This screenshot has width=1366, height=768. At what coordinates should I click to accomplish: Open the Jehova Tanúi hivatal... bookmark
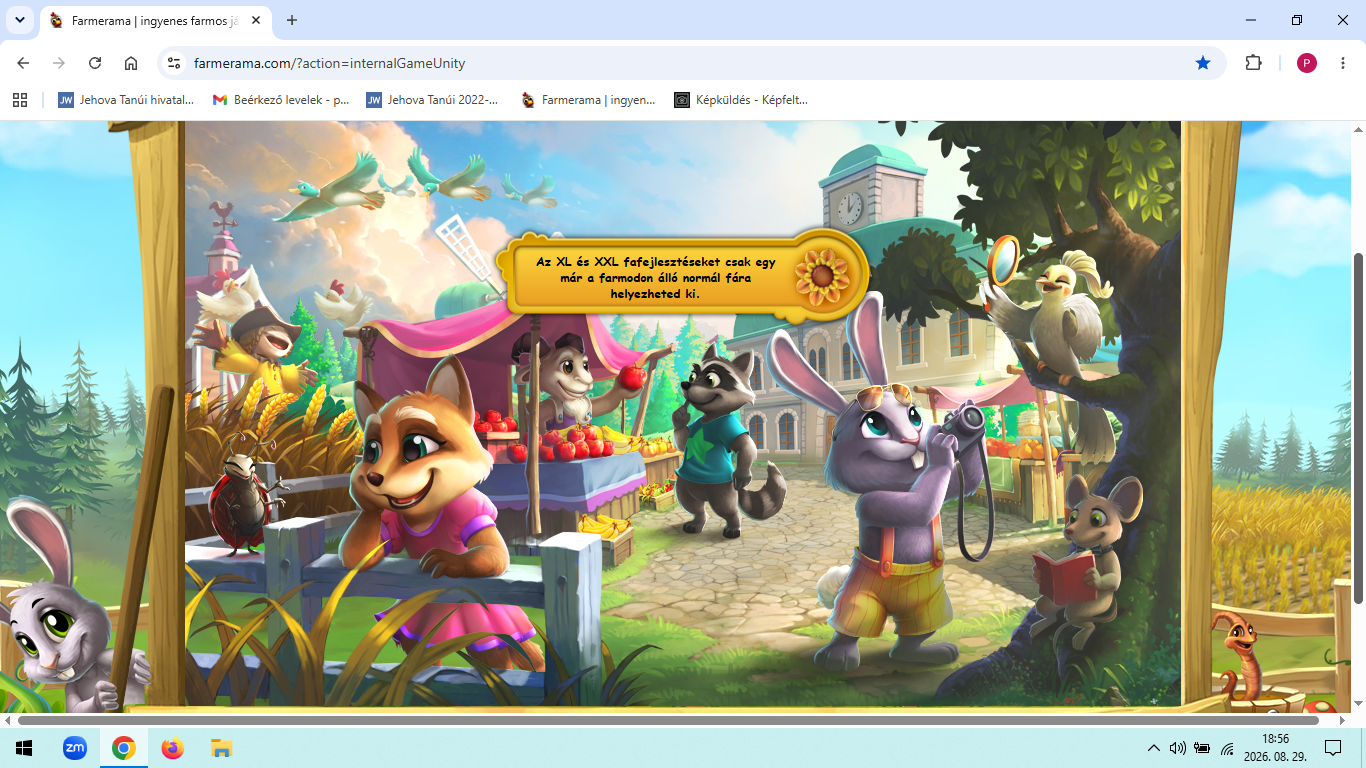tap(126, 100)
